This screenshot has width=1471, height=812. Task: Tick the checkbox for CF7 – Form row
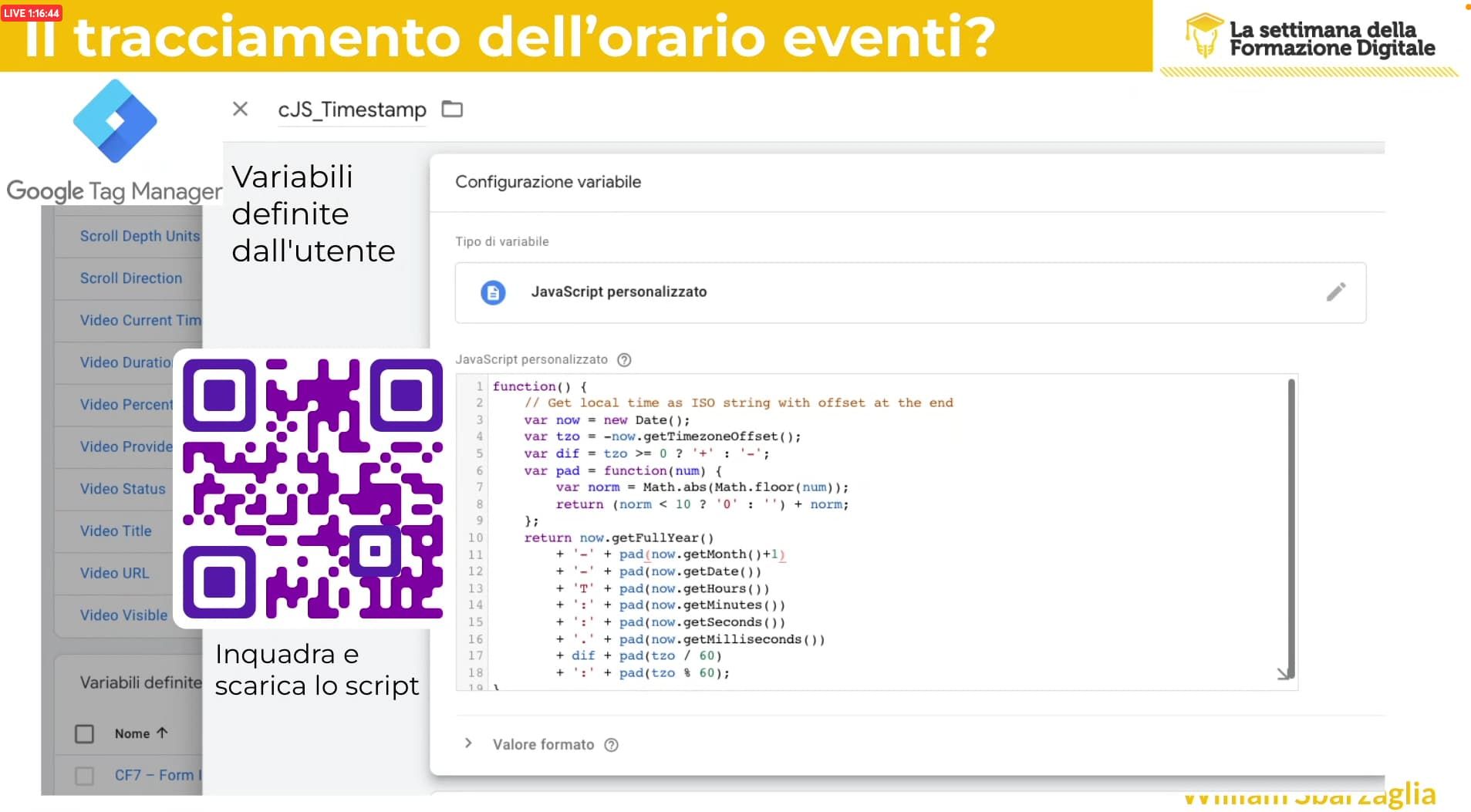(x=84, y=775)
